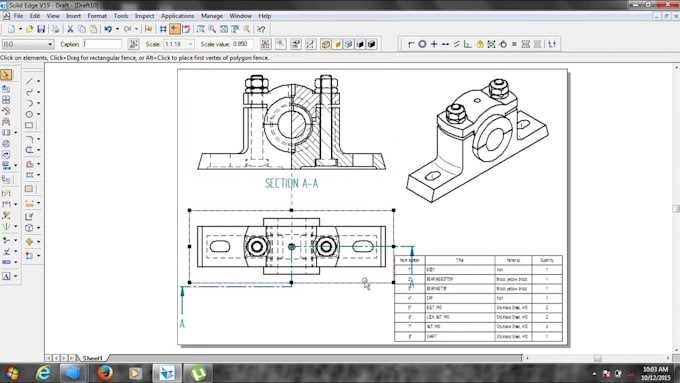This screenshot has height=383, width=680.
Task: Toggle shaded view cube button
Action: [348, 44]
